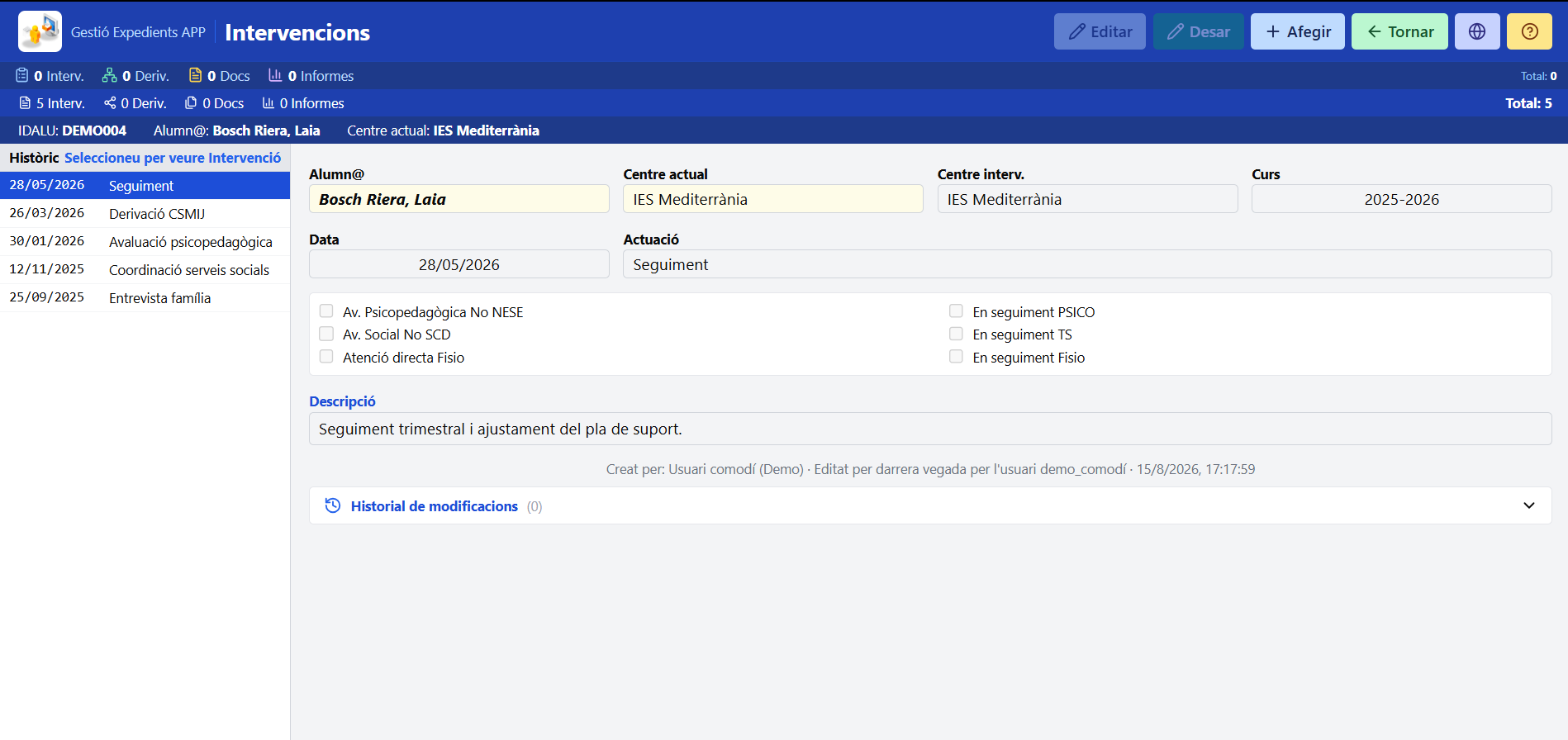Click the Editar button
Screen dimensions: 1568x740
[x=1100, y=31]
